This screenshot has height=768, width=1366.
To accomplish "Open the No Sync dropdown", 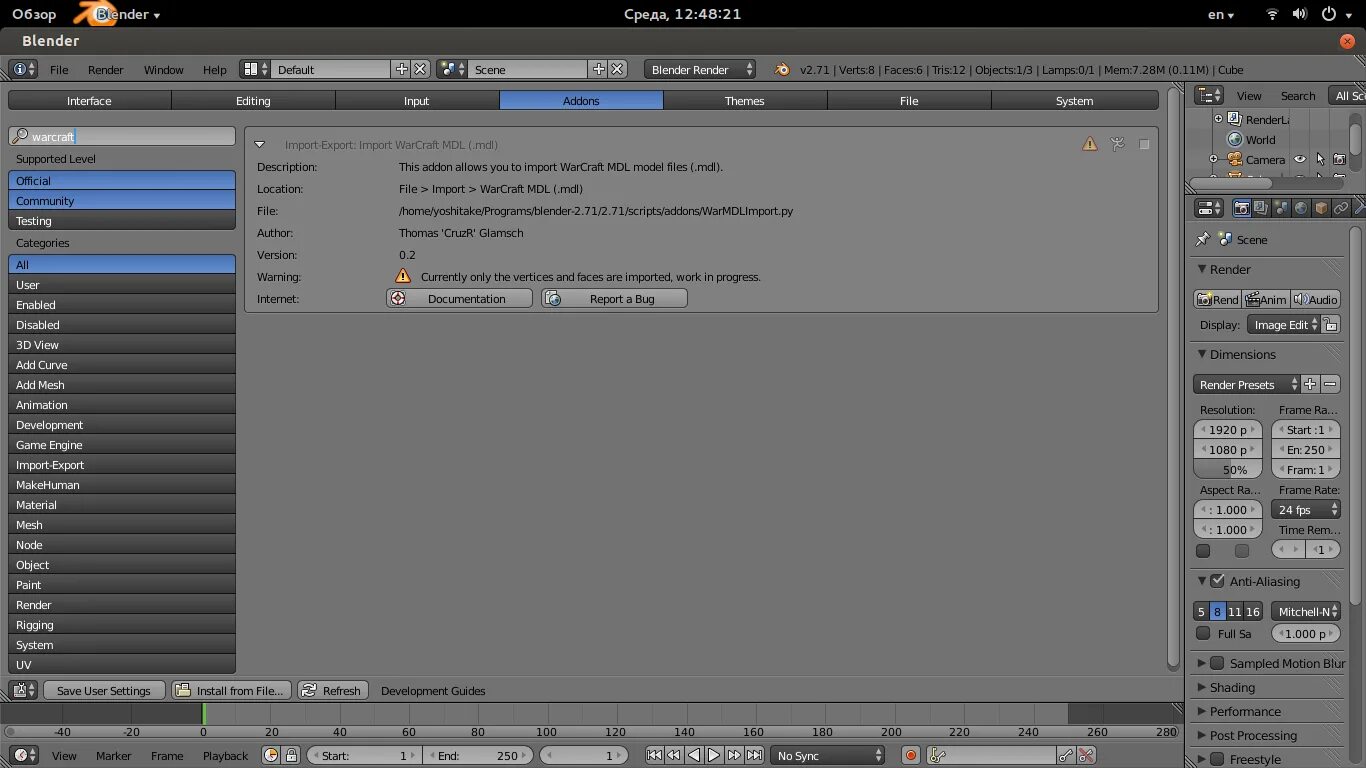I will 829,755.
